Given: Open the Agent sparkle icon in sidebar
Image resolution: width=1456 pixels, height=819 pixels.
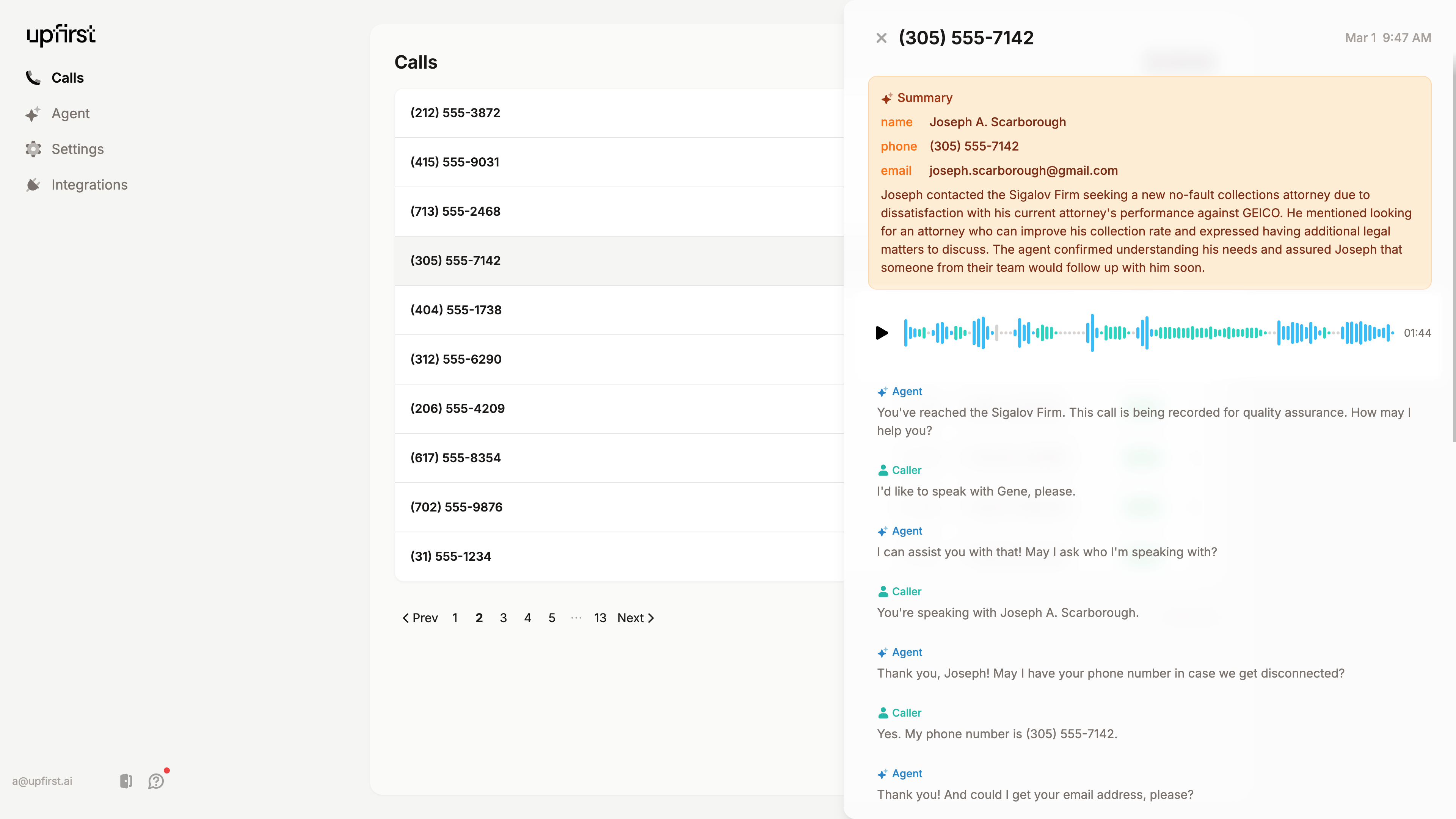Looking at the screenshot, I should tap(33, 114).
